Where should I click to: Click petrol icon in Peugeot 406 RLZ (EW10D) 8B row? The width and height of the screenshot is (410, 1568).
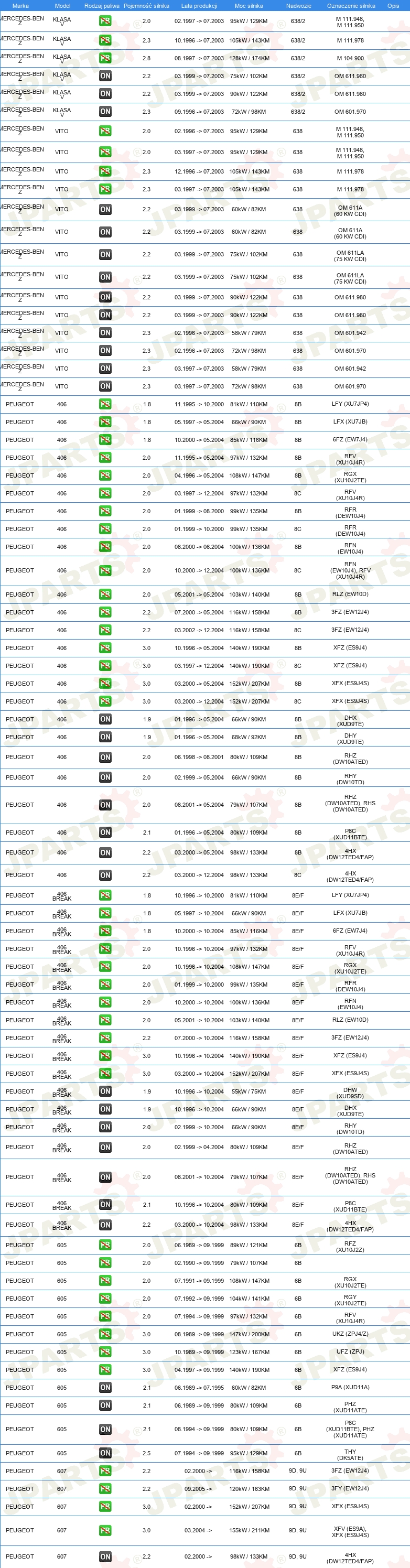[105, 594]
